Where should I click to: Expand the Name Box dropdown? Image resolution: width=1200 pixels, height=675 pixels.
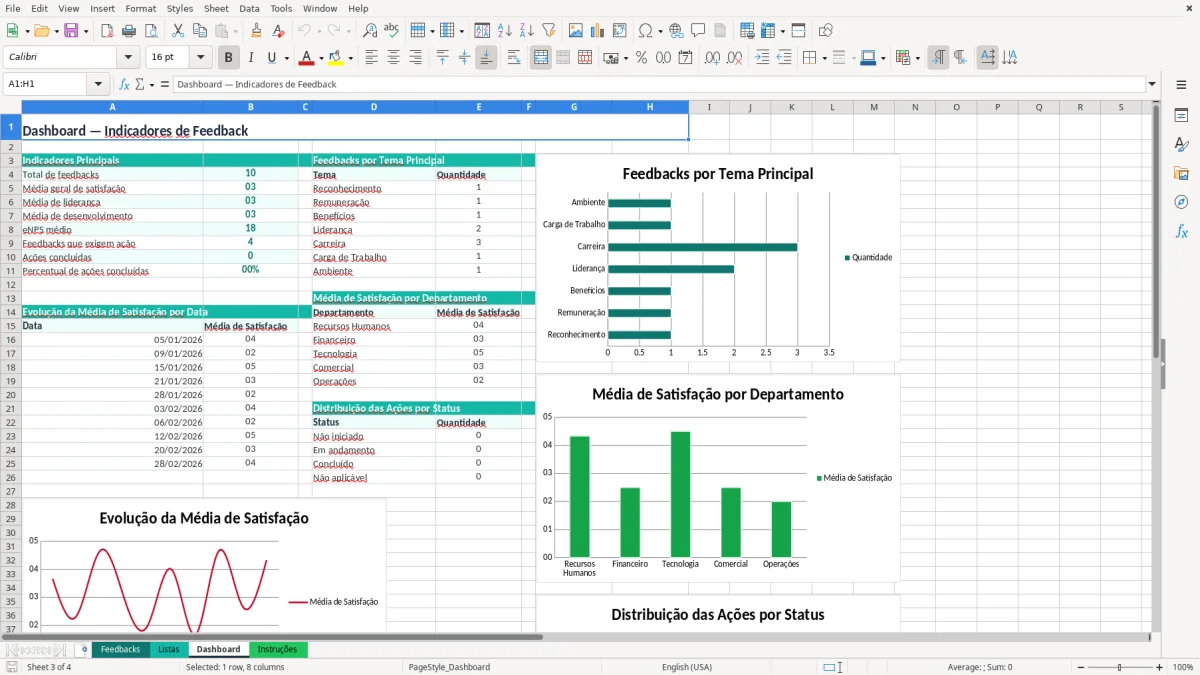coord(98,85)
